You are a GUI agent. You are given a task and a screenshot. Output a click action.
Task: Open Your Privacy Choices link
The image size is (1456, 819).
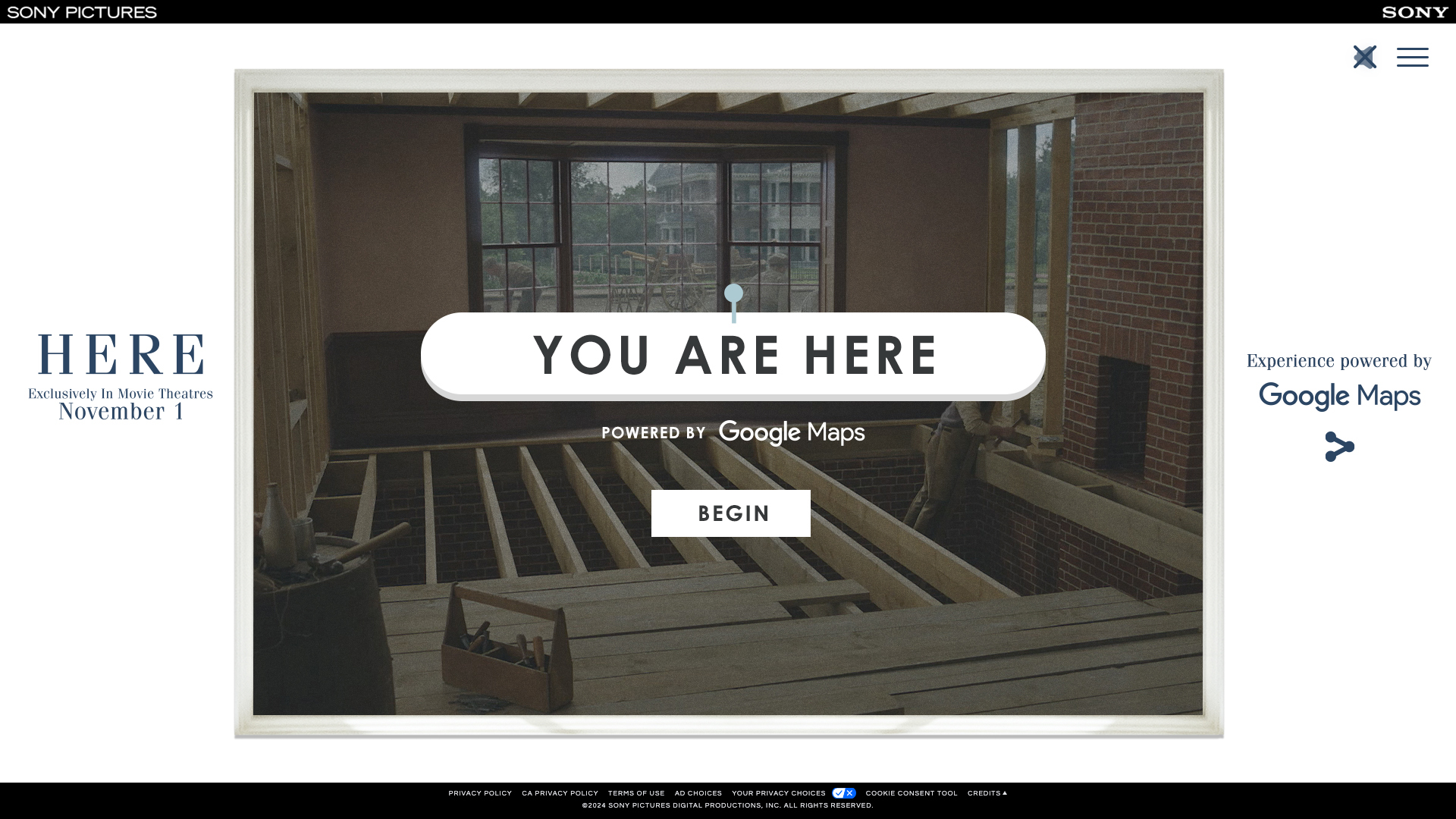(x=778, y=793)
